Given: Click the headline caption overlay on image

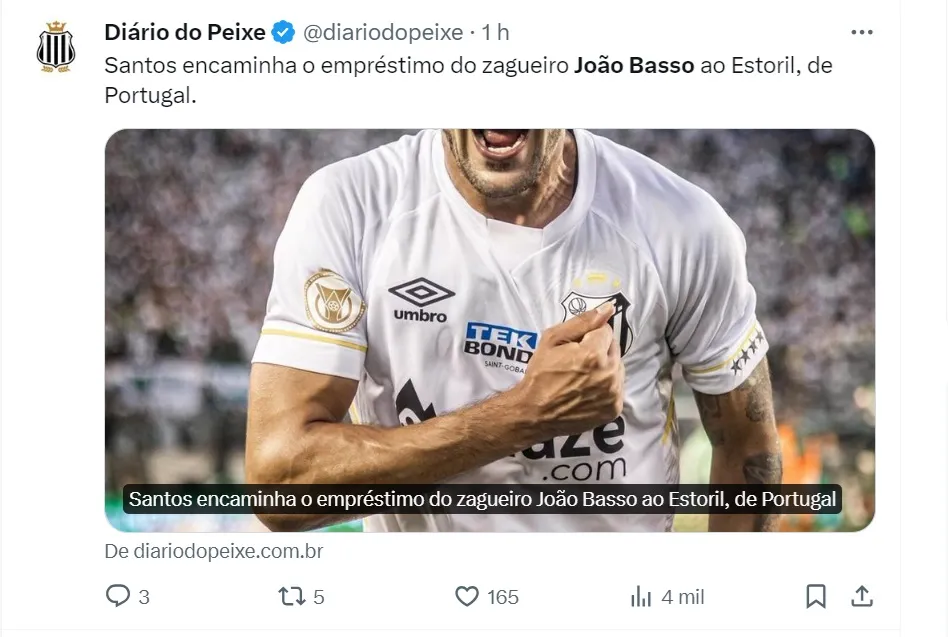Looking at the screenshot, I should [482, 499].
